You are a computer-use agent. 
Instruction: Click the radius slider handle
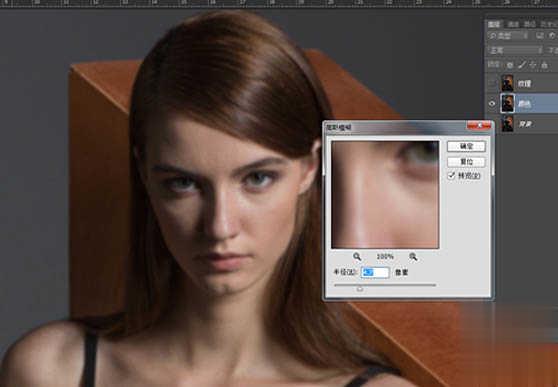click(x=360, y=289)
